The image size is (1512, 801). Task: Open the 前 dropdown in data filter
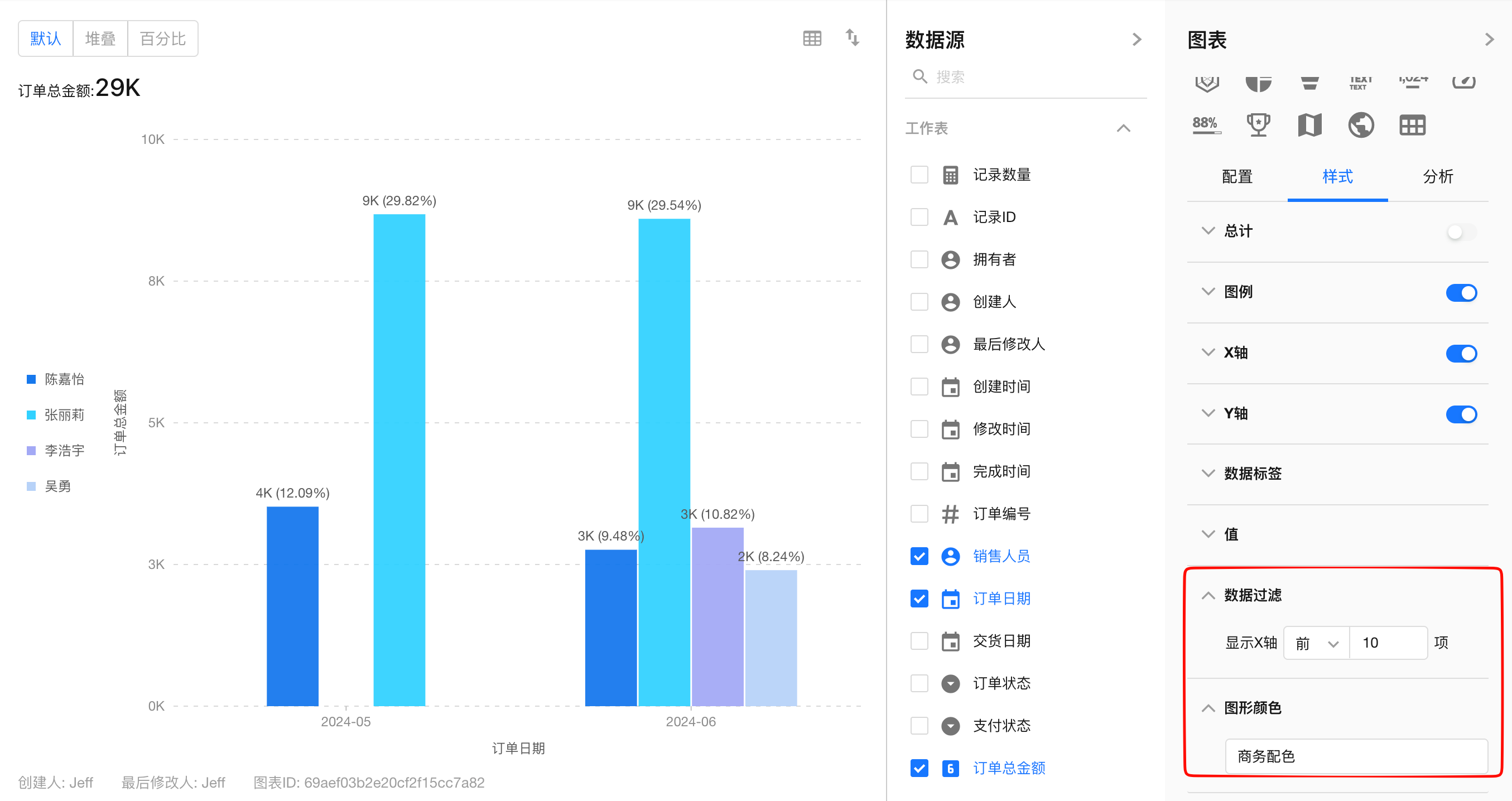tap(1317, 643)
